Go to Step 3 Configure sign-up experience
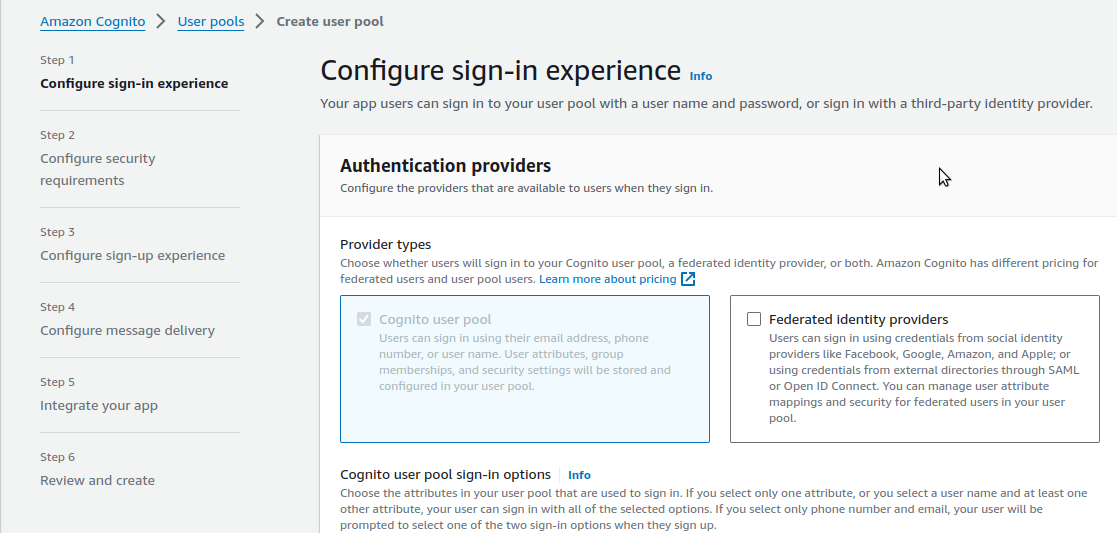Image resolution: width=1117 pixels, height=533 pixels. click(132, 255)
